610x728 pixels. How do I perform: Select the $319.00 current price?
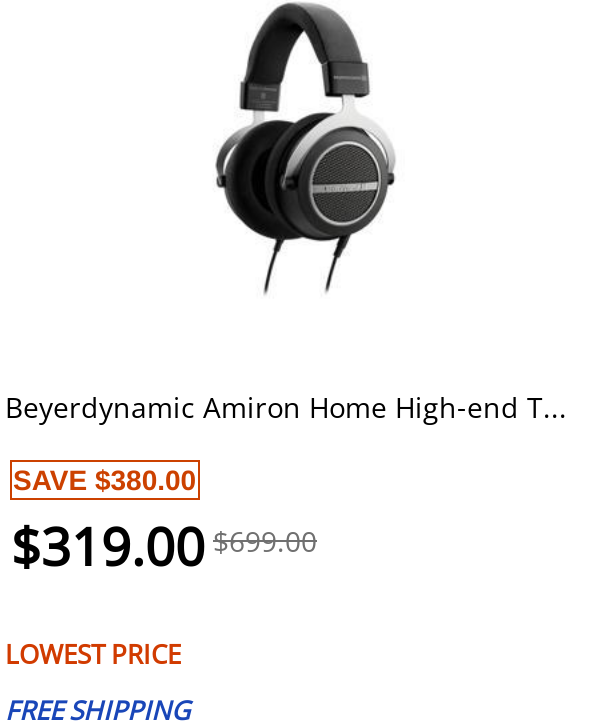[108, 546]
